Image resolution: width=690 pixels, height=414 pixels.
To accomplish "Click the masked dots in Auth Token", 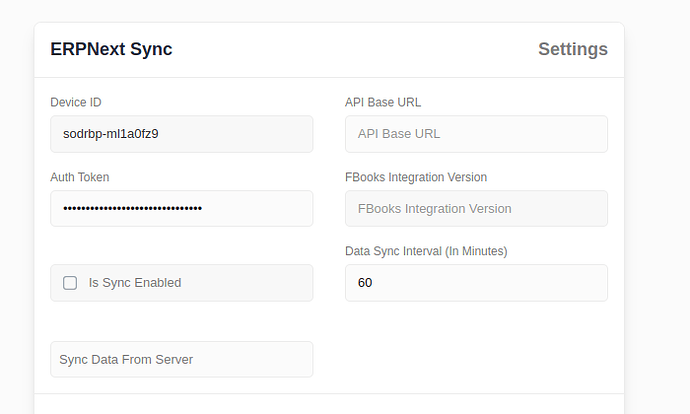I will coord(132,208).
